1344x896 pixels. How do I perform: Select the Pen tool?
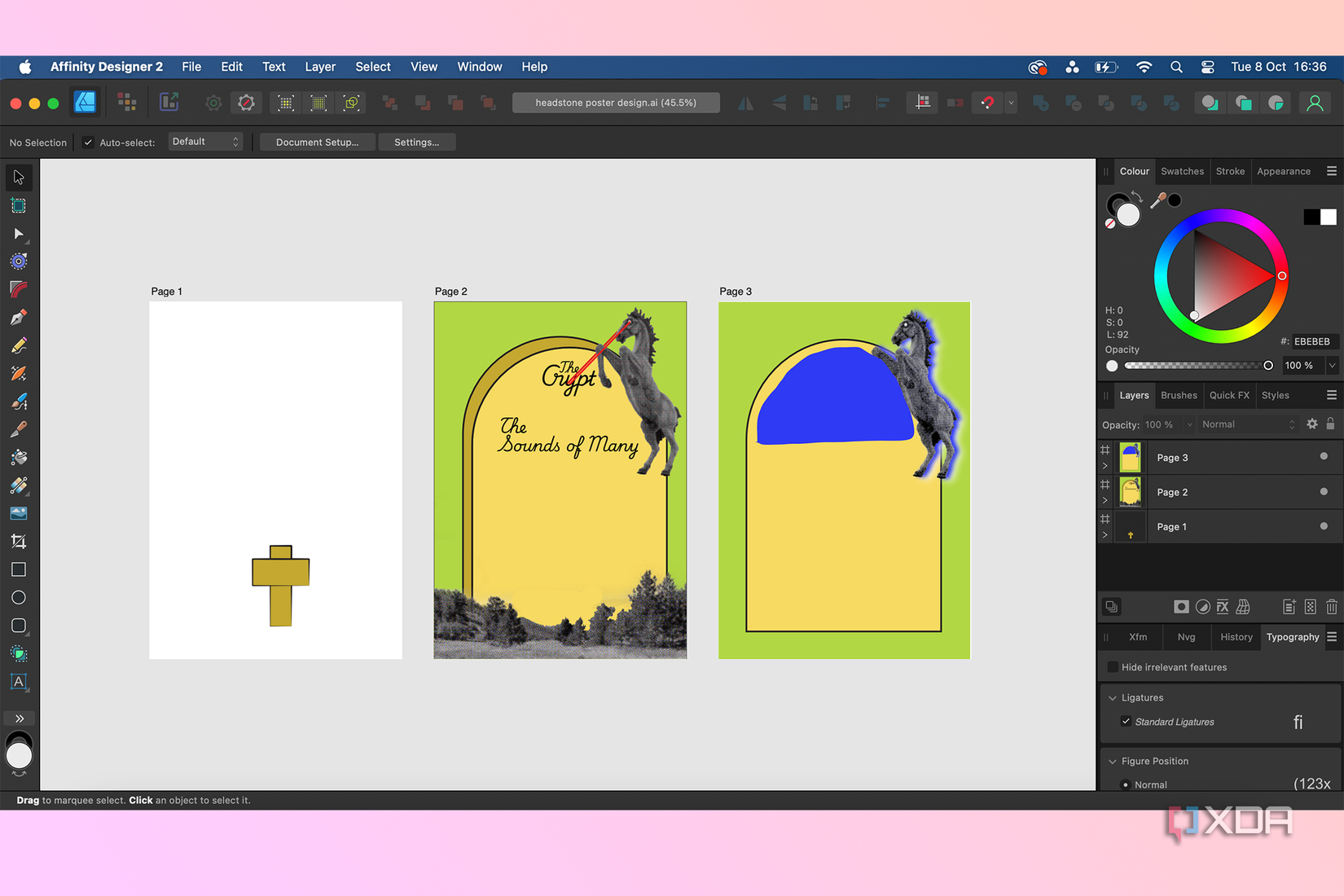pos(19,317)
